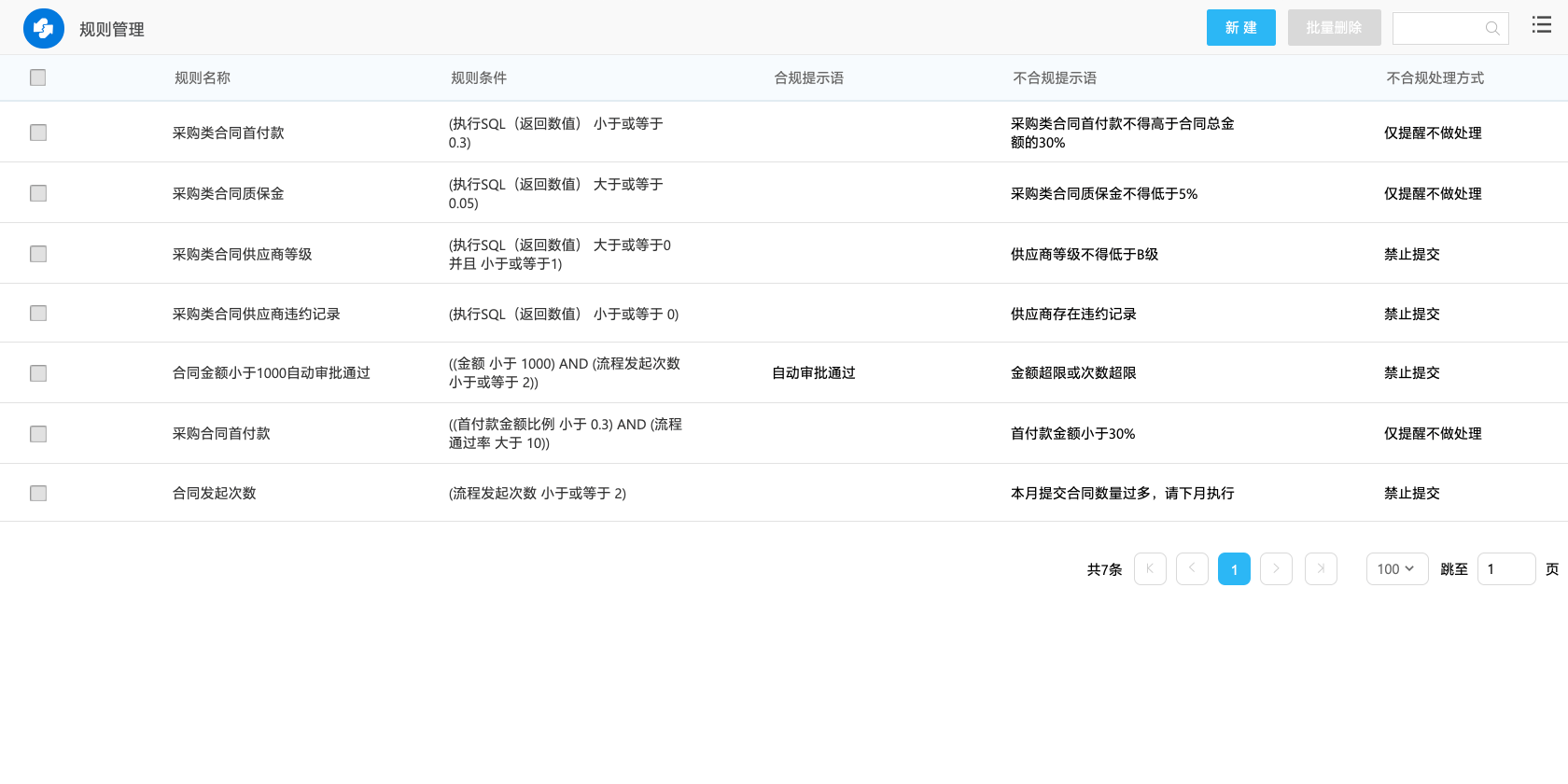Open the rule named 采购类合同质保金
The height and width of the screenshot is (784, 1568).
click(x=229, y=194)
